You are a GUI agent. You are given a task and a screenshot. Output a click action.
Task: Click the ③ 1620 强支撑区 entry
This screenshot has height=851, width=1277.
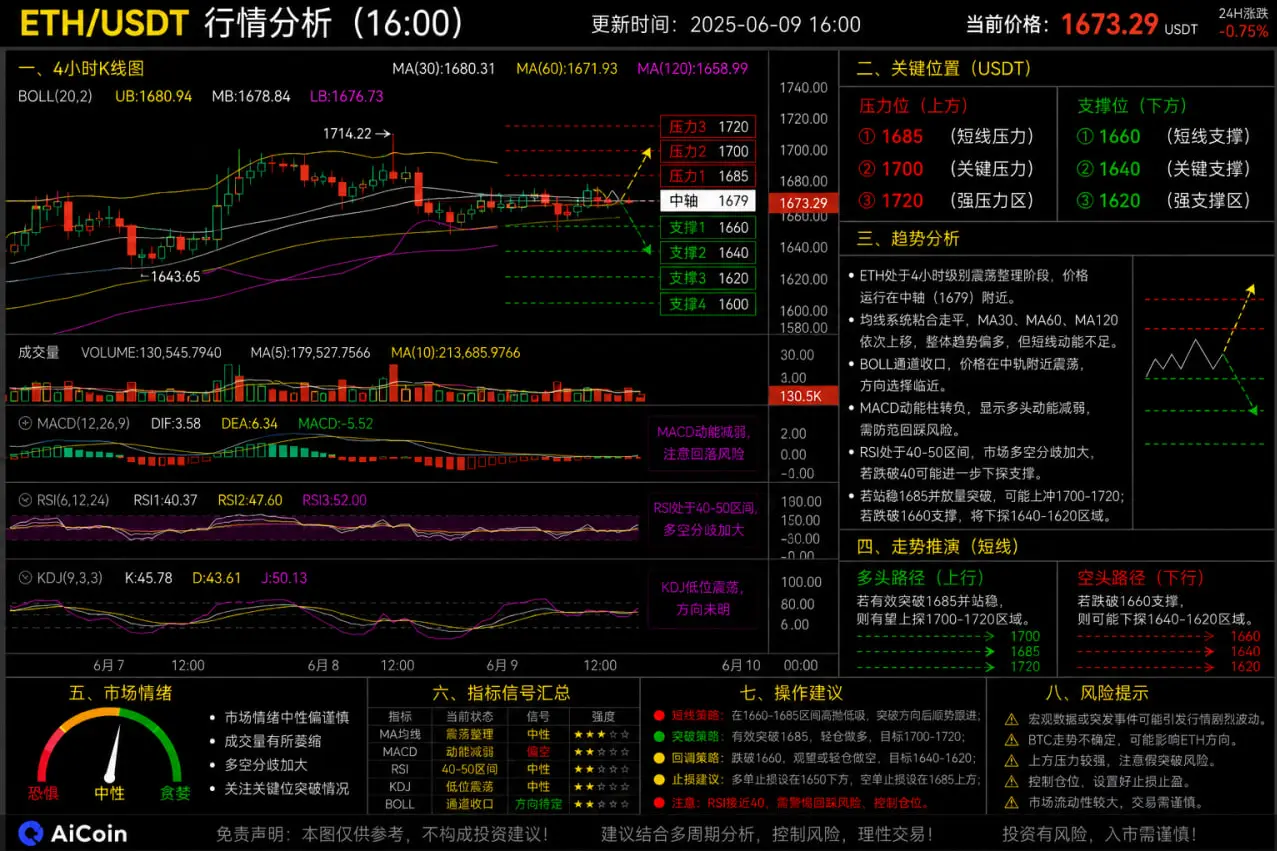coord(1164,201)
